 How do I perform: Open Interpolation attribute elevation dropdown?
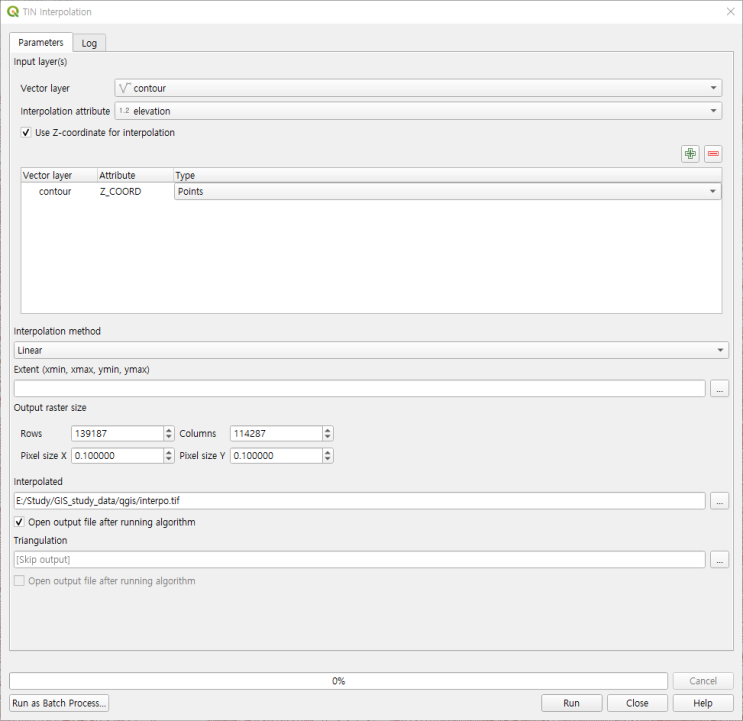click(418, 111)
